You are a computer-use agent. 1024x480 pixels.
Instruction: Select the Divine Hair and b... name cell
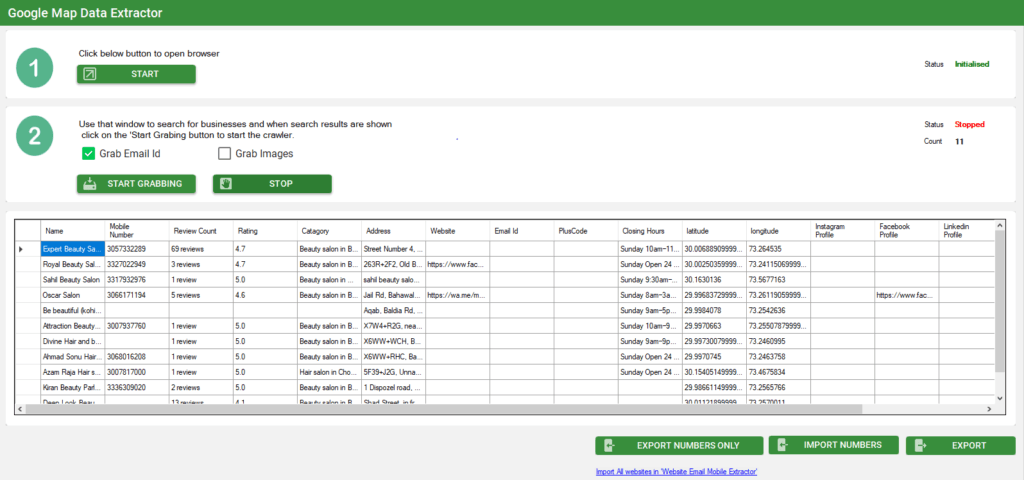[73, 341]
